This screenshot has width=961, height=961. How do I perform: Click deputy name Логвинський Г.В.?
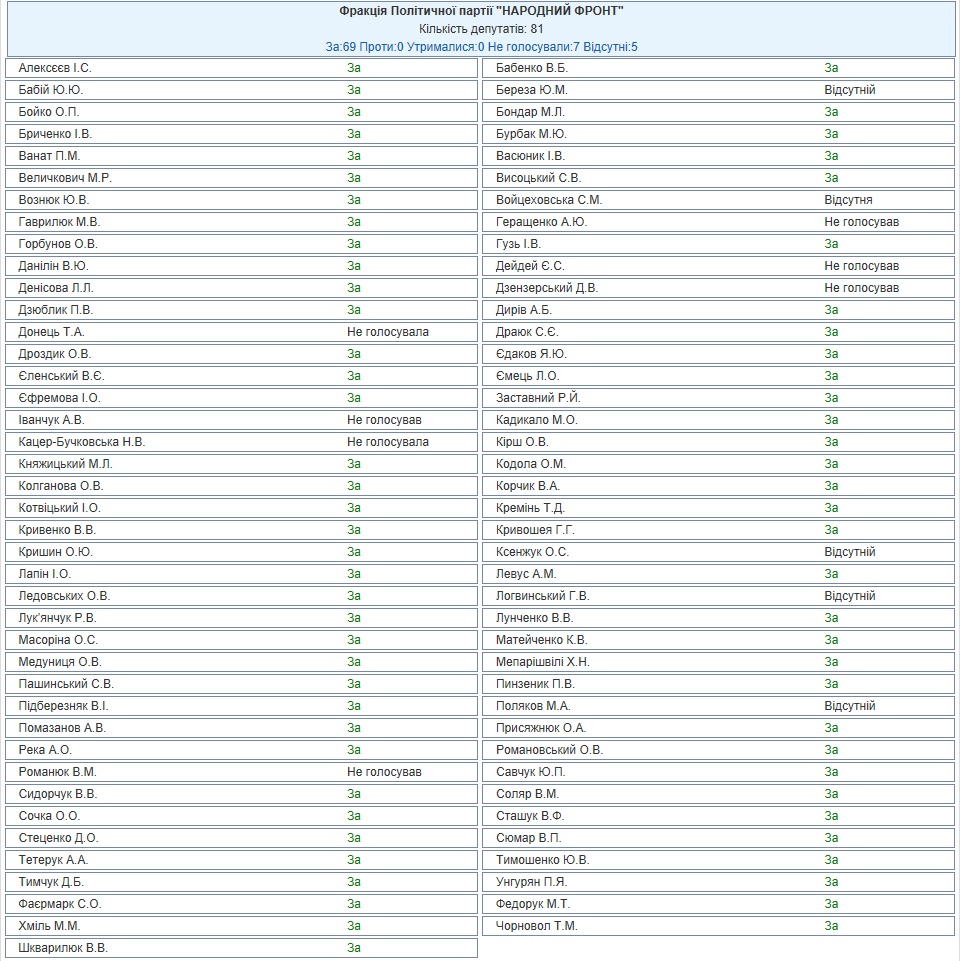click(542, 596)
